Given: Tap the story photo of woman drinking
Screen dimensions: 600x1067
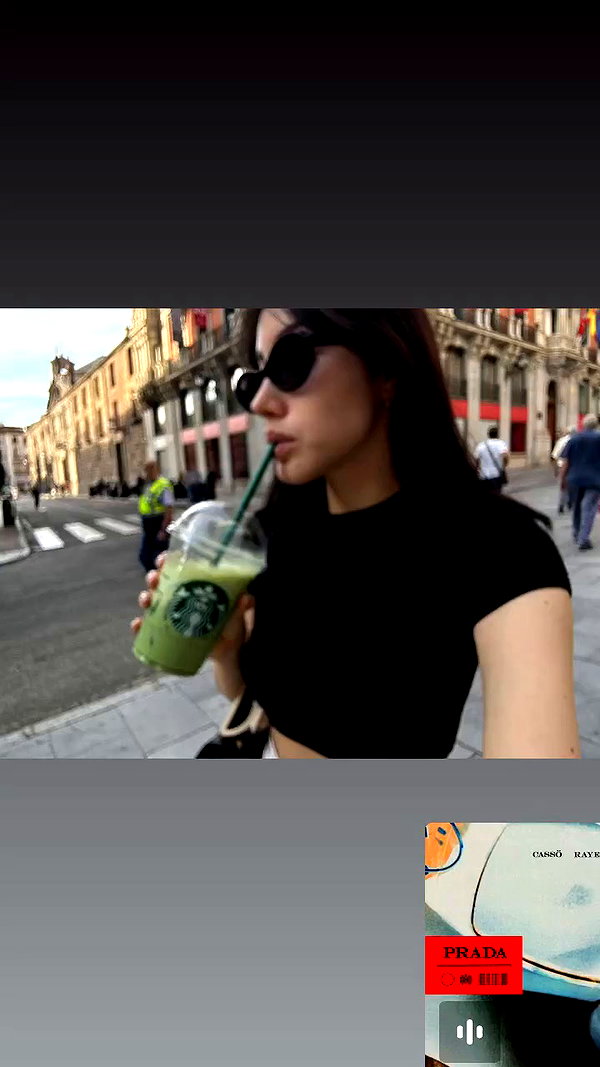Looking at the screenshot, I should [x=300, y=534].
